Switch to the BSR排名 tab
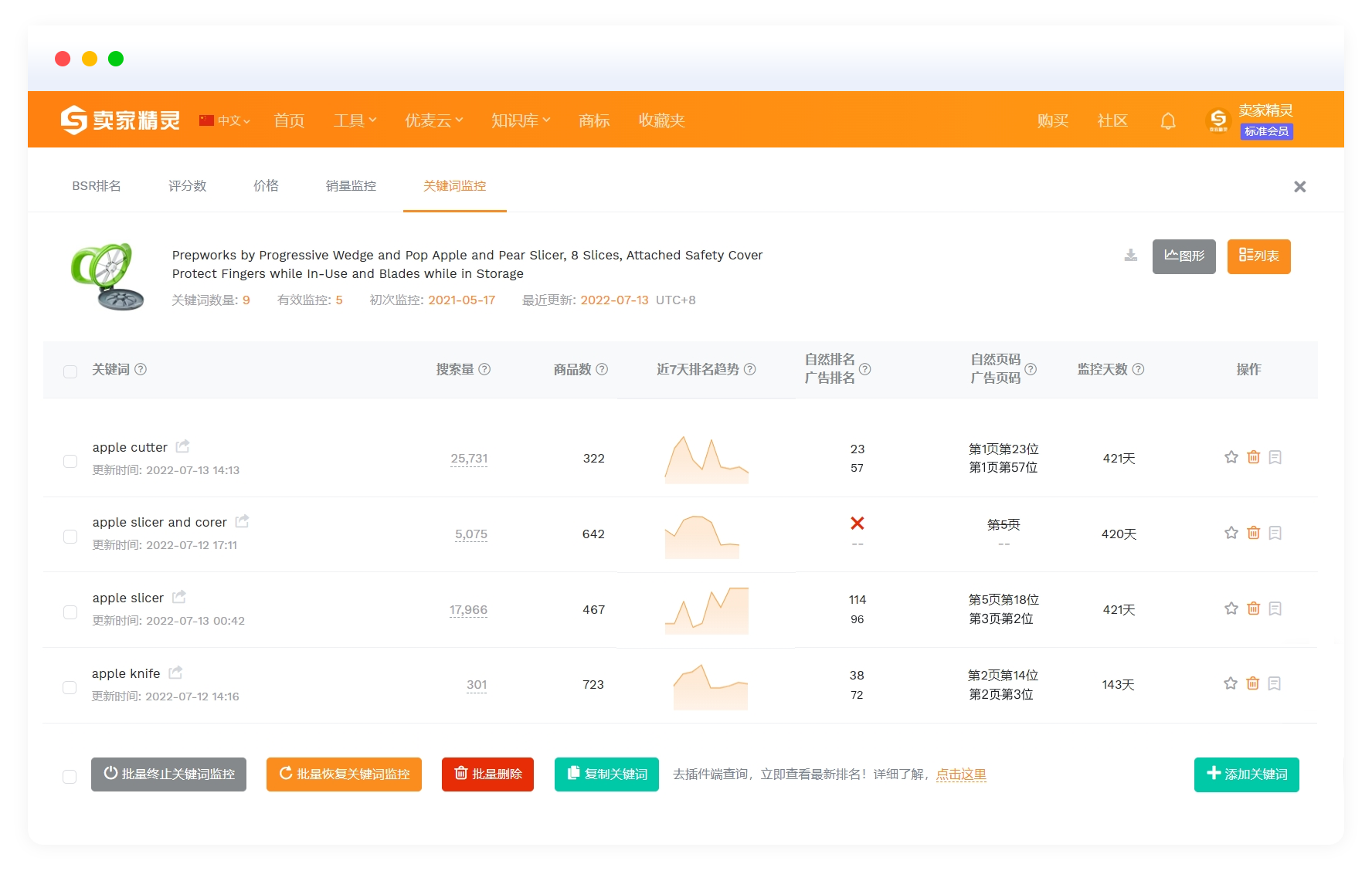This screenshot has width=1372, height=888. (97, 186)
